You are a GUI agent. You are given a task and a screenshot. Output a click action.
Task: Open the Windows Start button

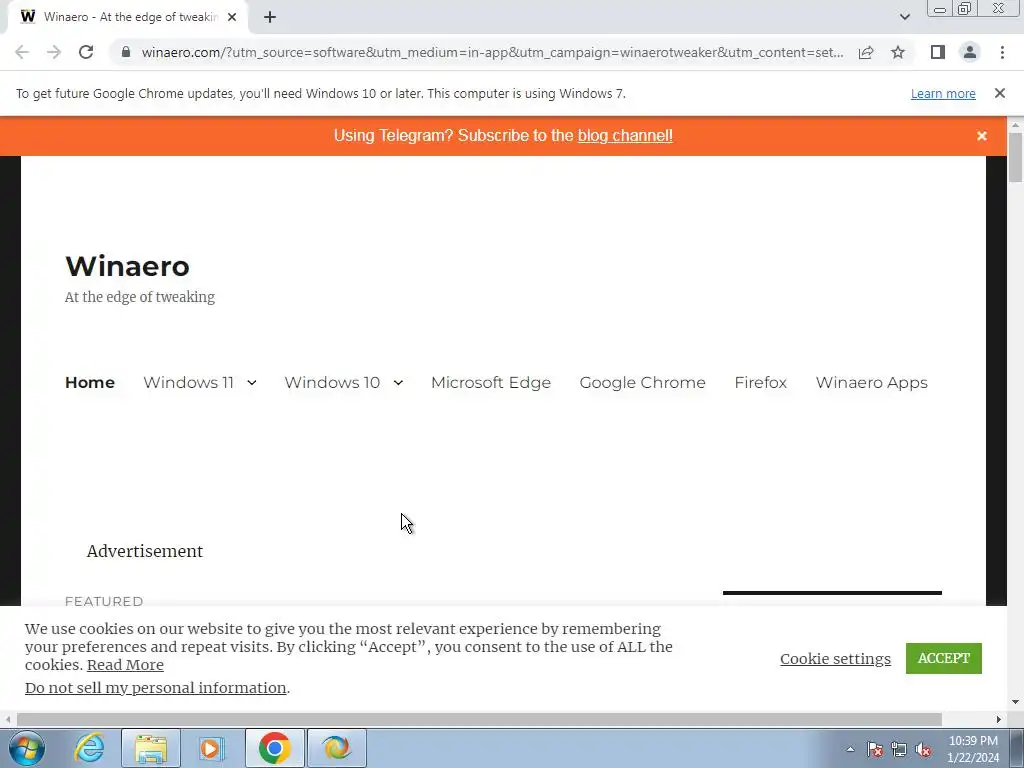[27, 748]
